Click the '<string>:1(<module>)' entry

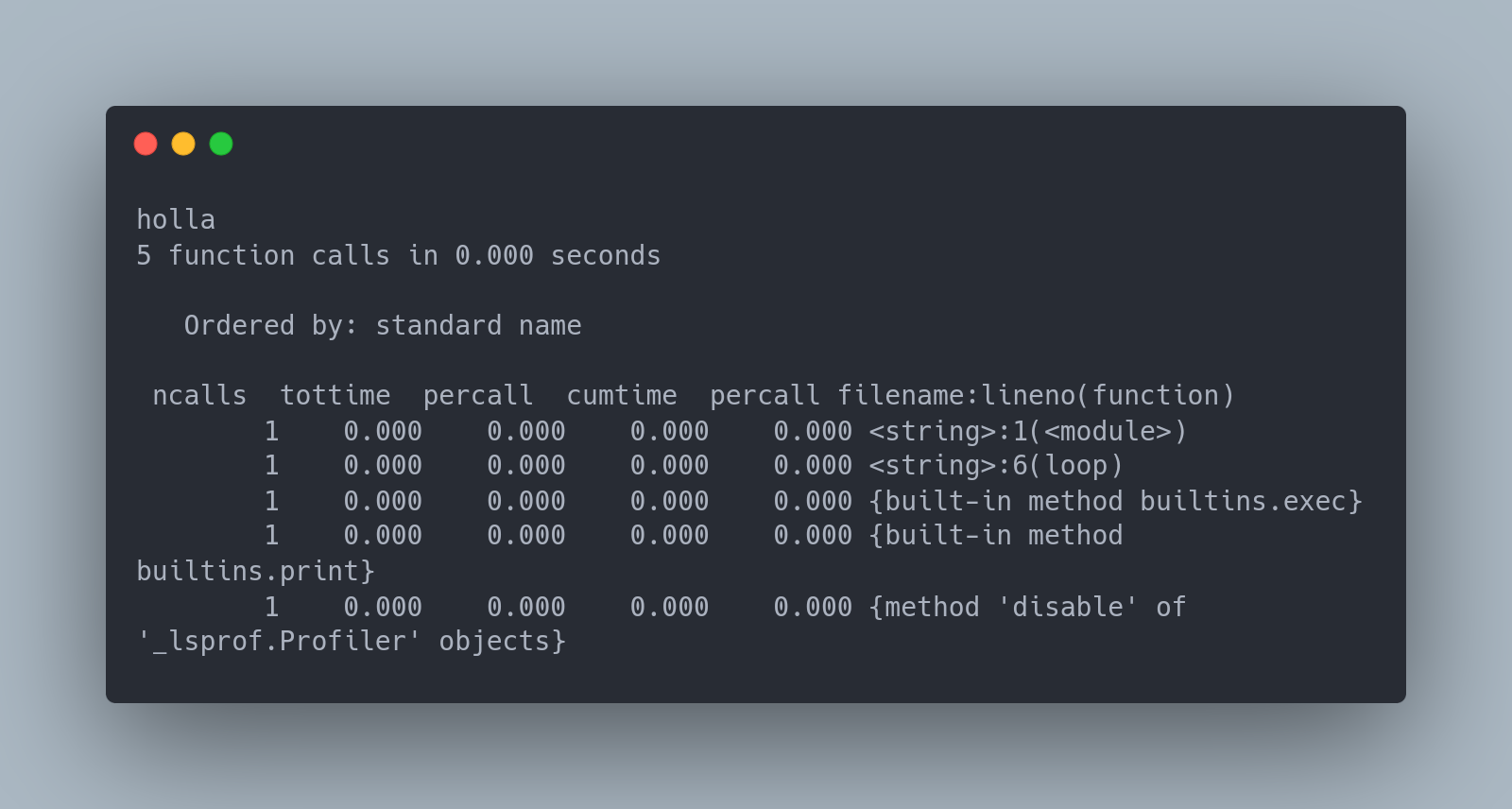pos(1027,431)
